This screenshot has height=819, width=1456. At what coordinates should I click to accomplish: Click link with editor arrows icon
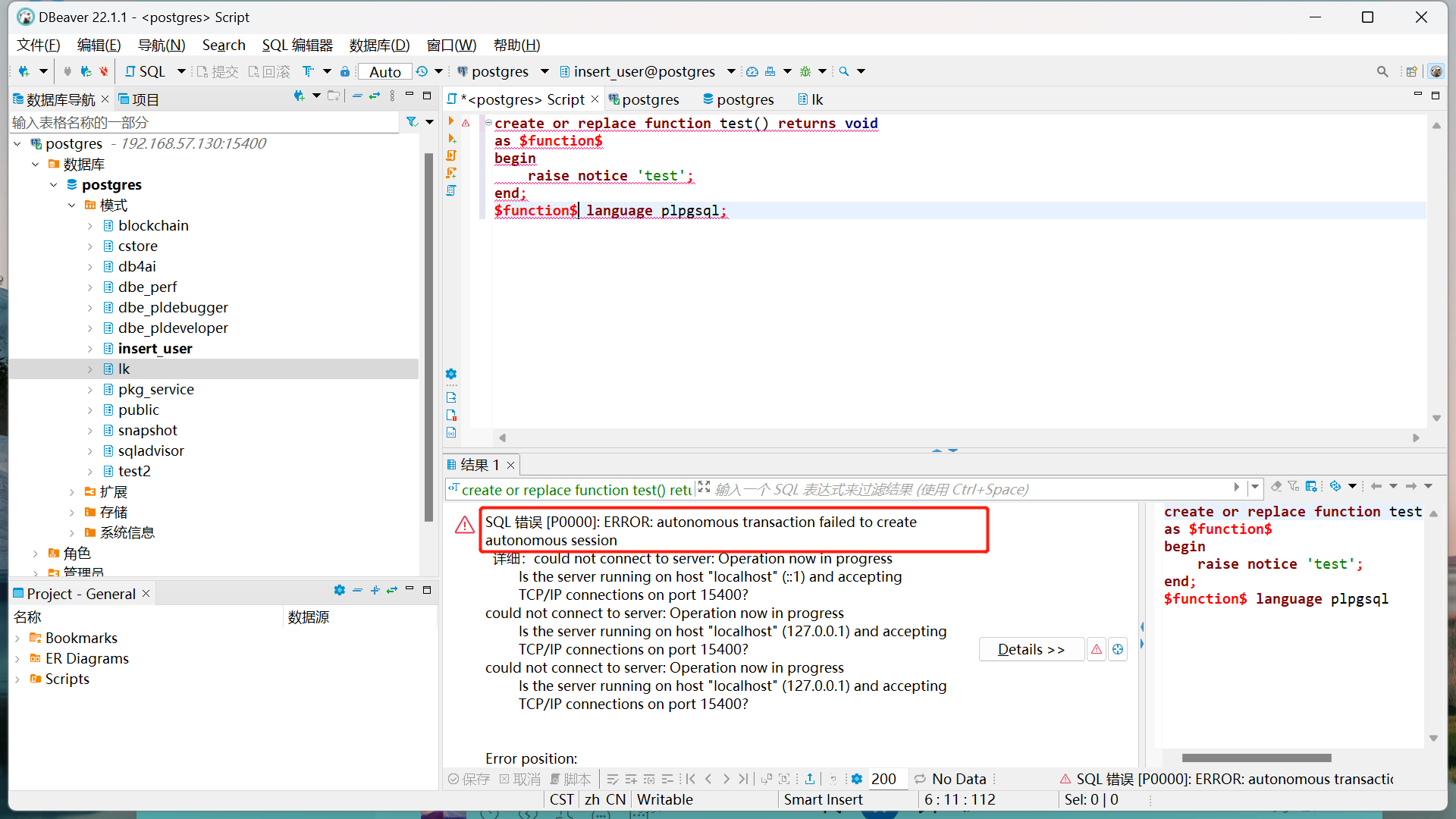(375, 96)
